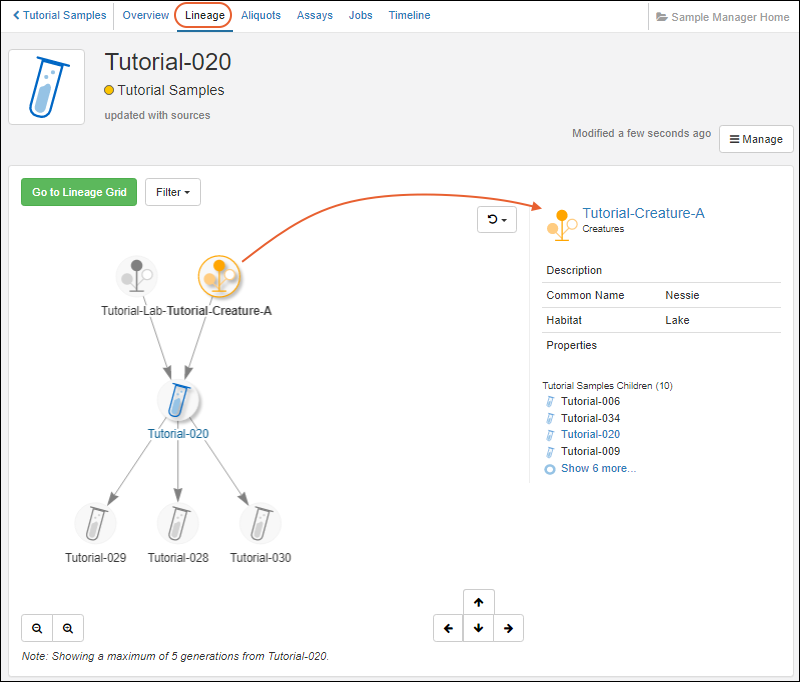Zoom in using the right magnifier button
The image size is (800, 682).
(x=68, y=628)
